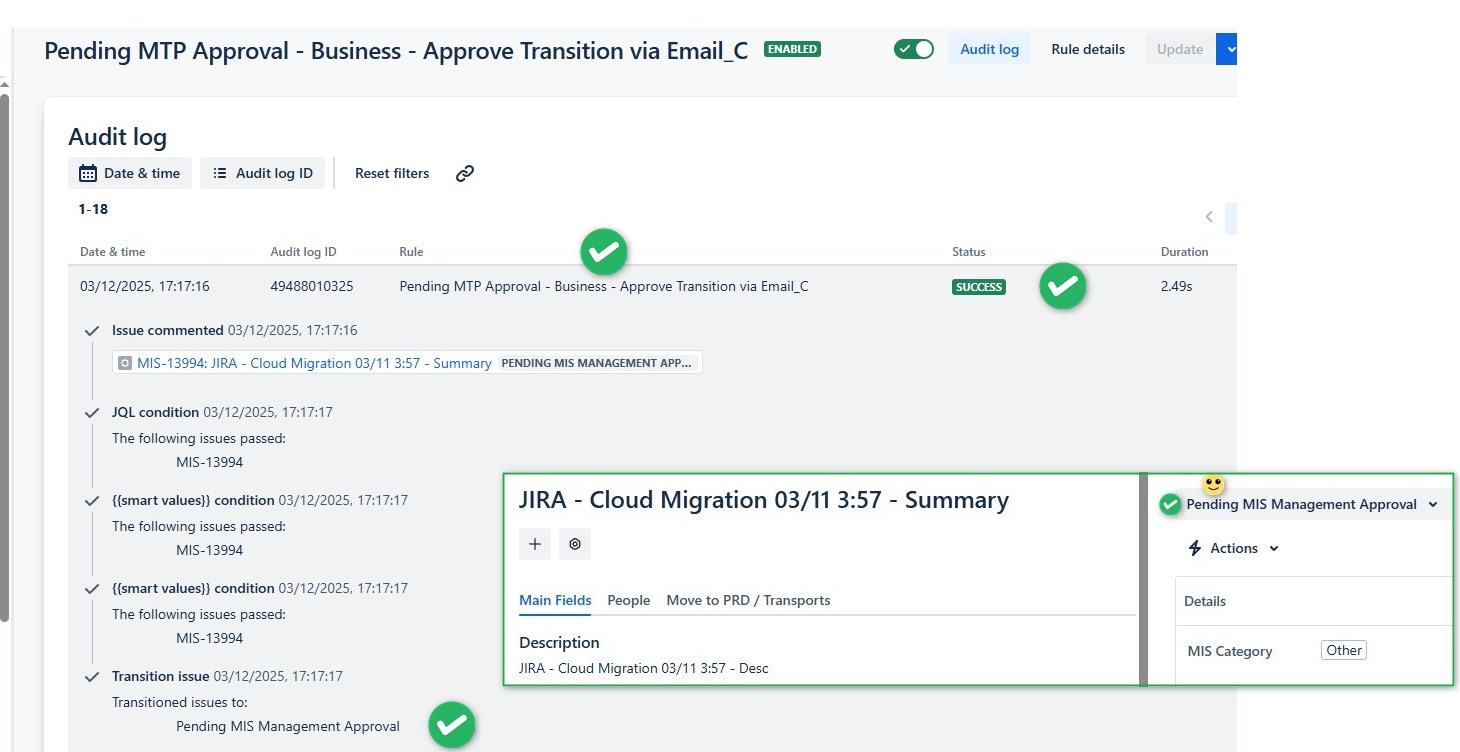This screenshot has width=1460, height=752.
Task: Open the gear settings icon in the issue card
Action: (x=574, y=543)
